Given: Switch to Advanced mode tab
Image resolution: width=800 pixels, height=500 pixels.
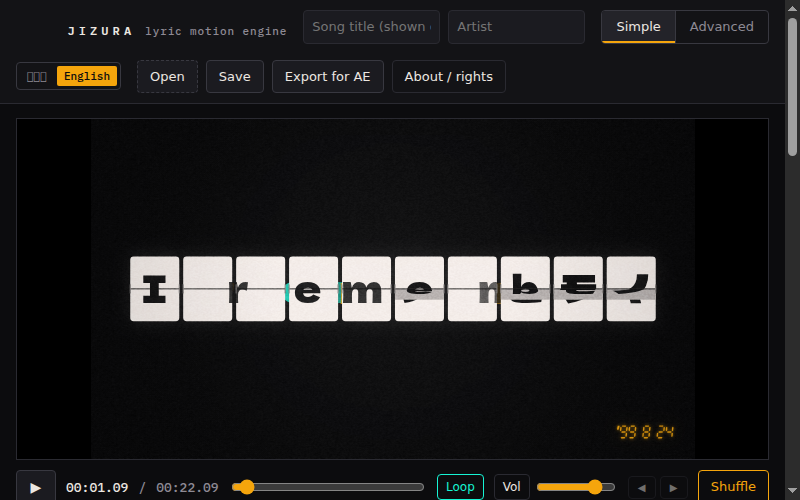Looking at the screenshot, I should click(721, 27).
